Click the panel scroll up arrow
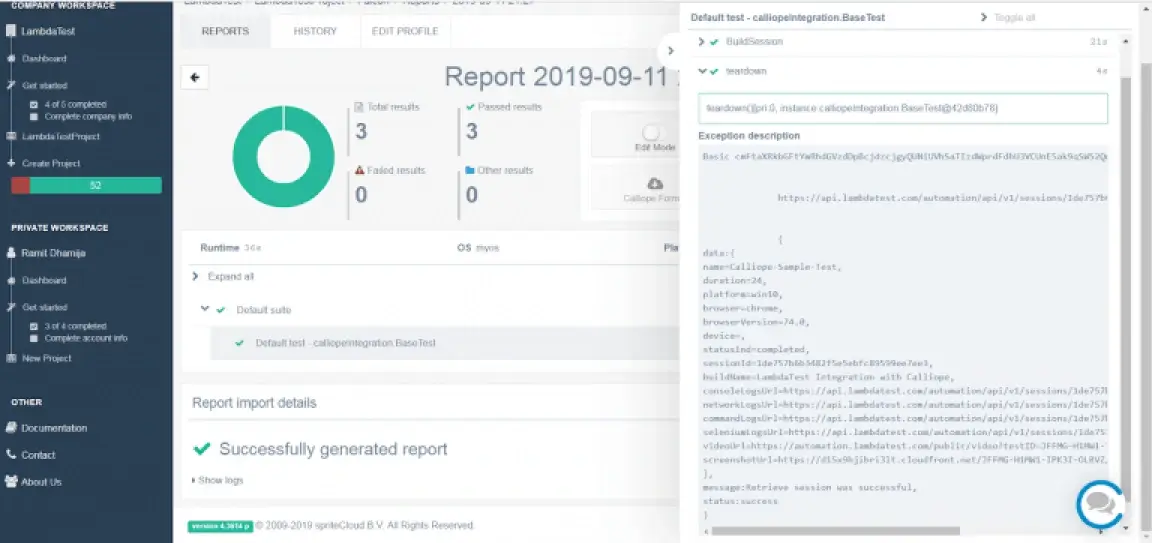This screenshot has width=1152, height=543. 1126,42
